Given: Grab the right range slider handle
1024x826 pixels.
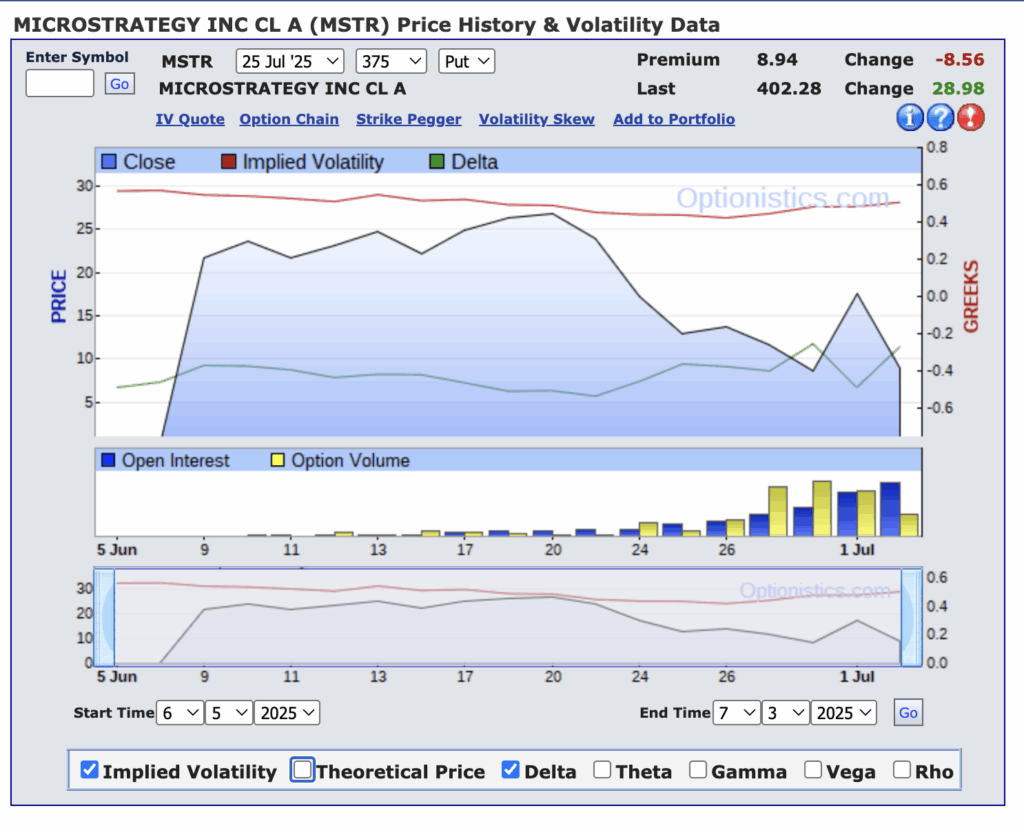Looking at the screenshot, I should point(912,617).
